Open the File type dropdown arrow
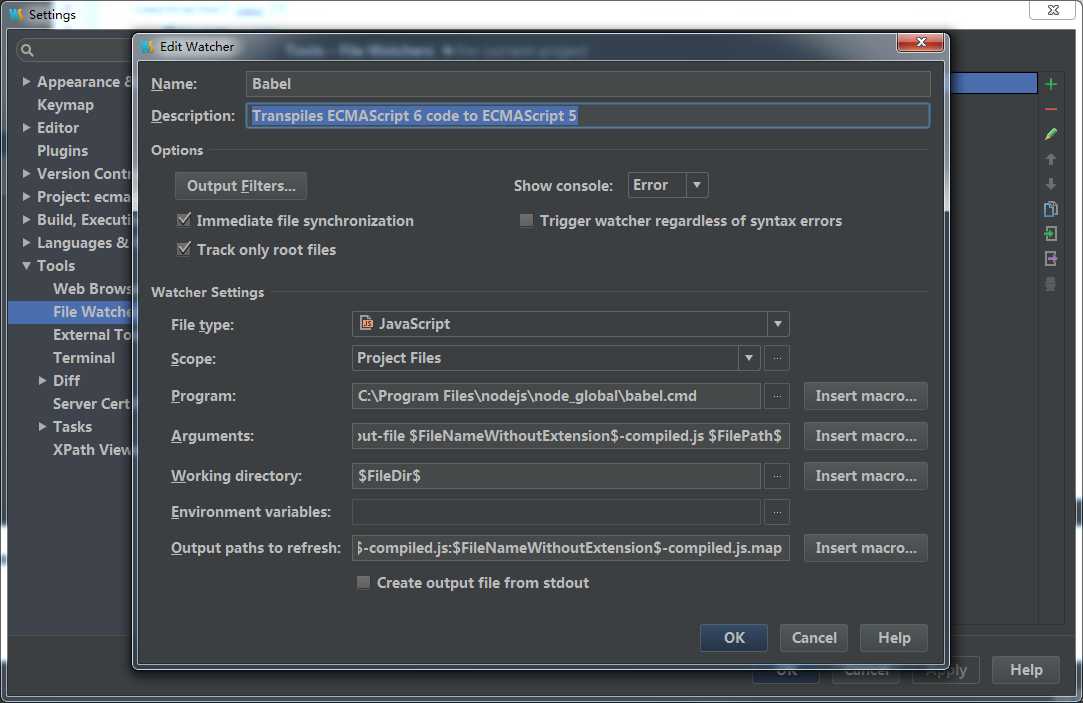The image size is (1083, 703). [778, 324]
